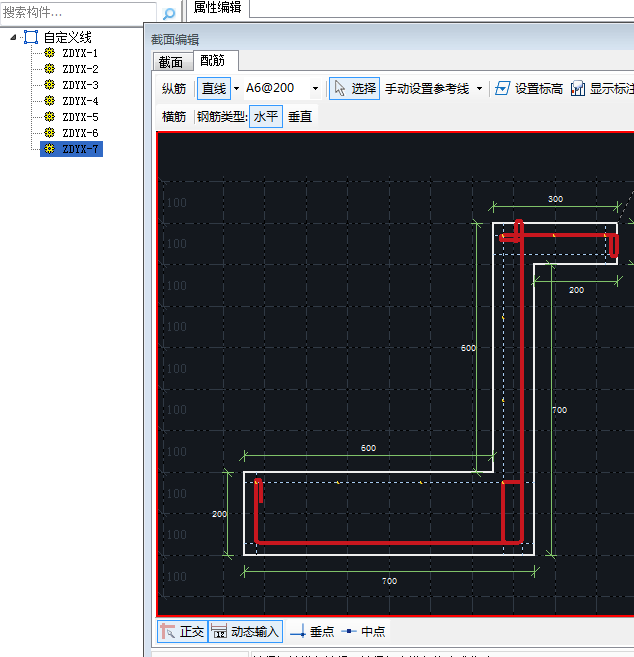Open the 属性编辑 tab
634x657 pixels.
pos(217,8)
